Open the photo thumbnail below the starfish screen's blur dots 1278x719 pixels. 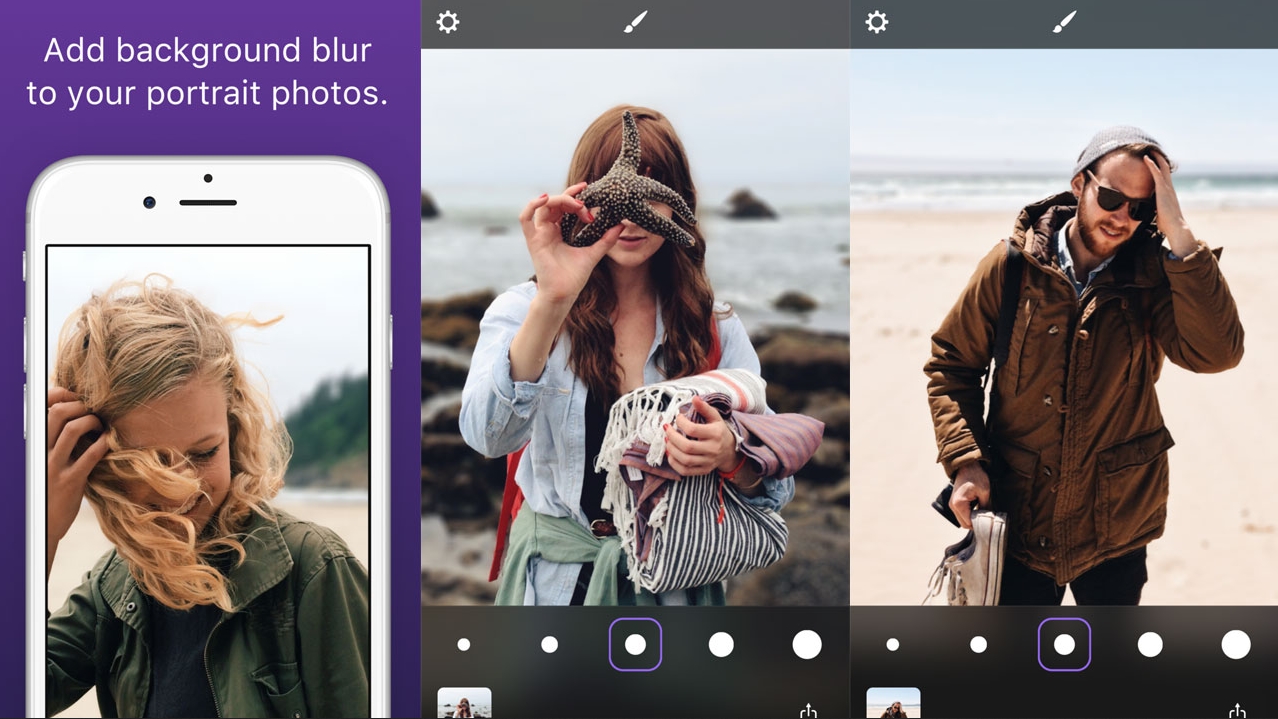click(465, 703)
